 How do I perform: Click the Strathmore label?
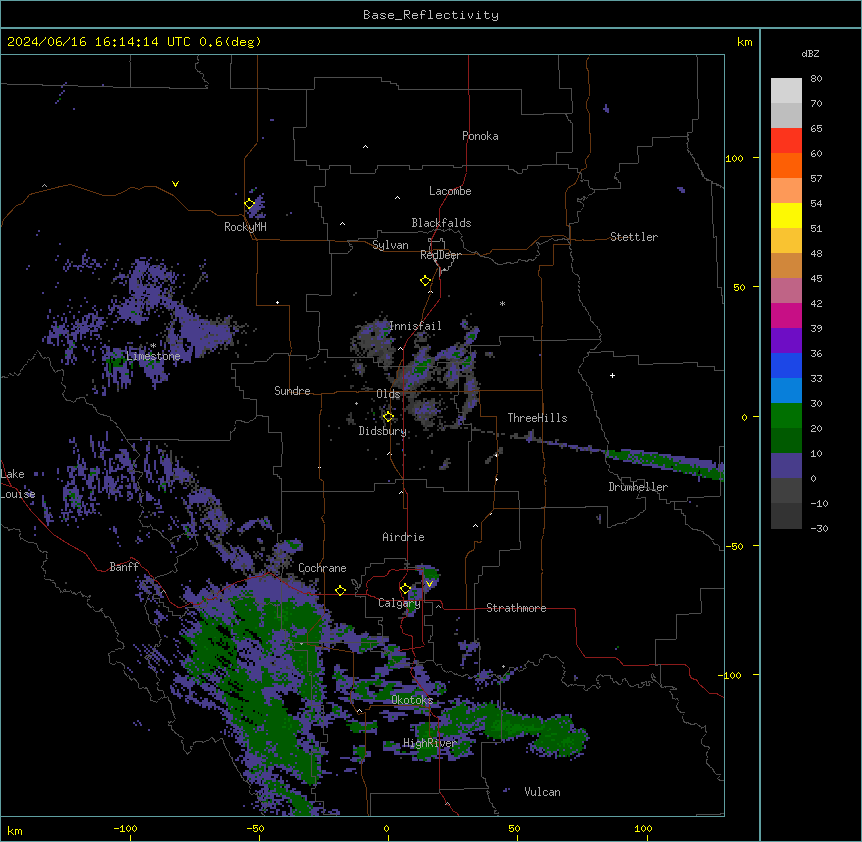click(516, 608)
